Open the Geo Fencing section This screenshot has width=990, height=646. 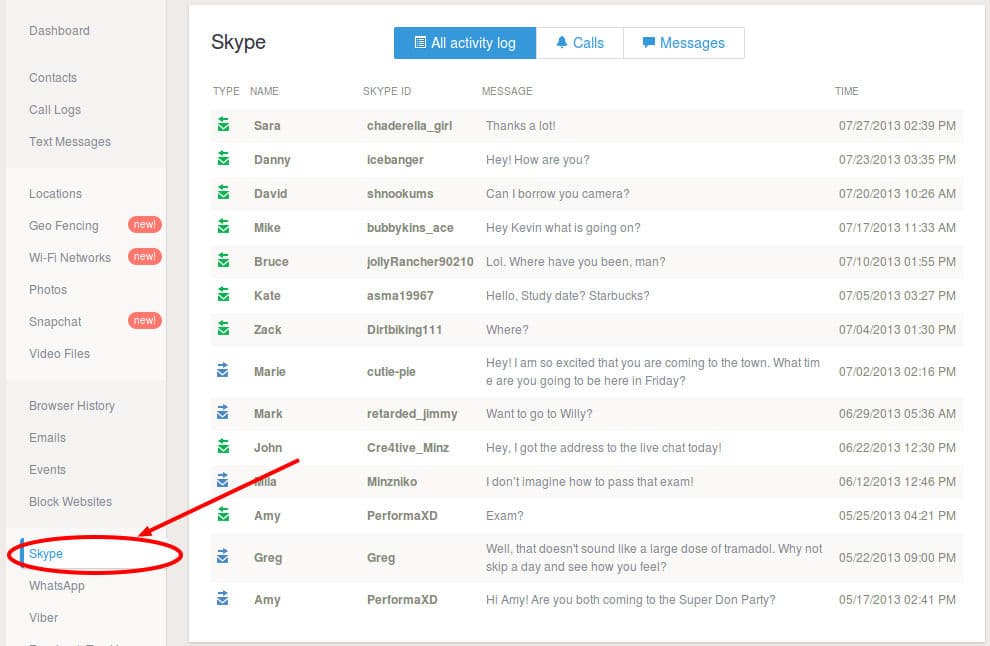[x=64, y=226]
